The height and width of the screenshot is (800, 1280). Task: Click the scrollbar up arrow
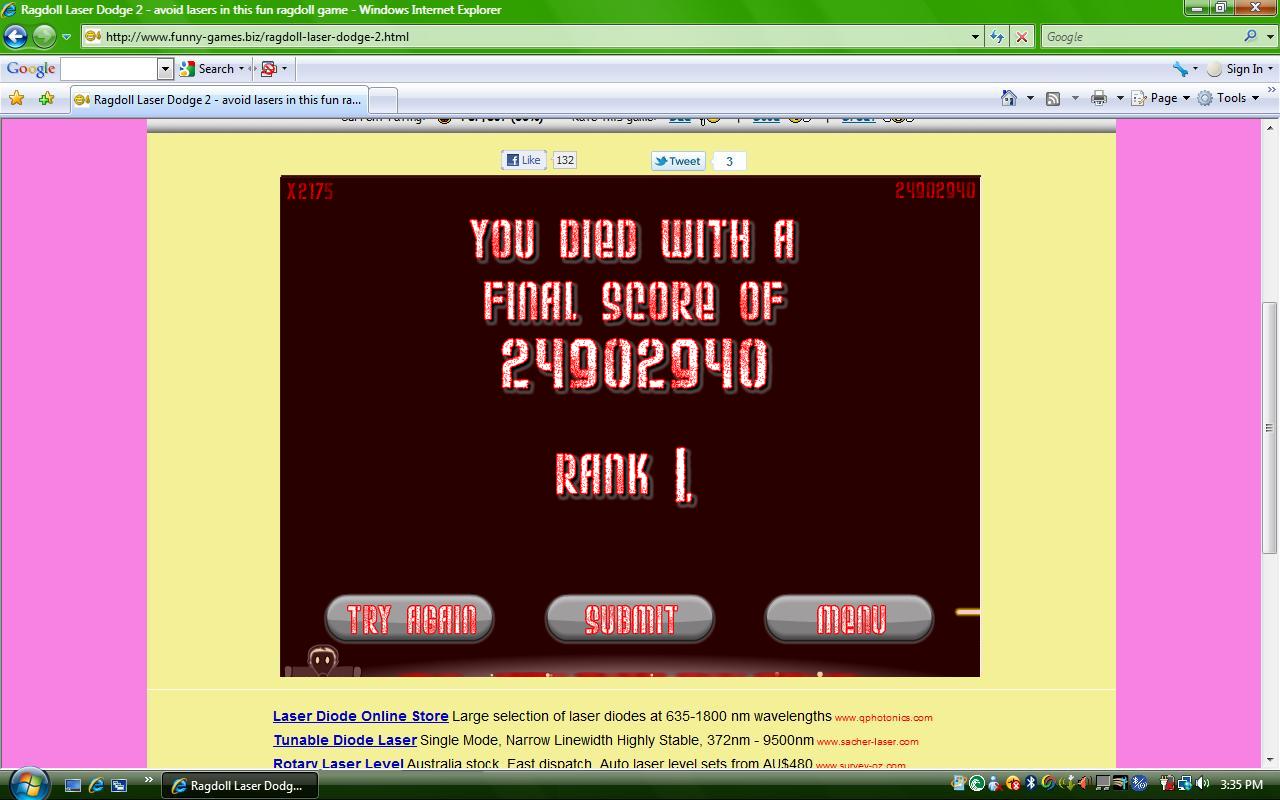click(1270, 127)
